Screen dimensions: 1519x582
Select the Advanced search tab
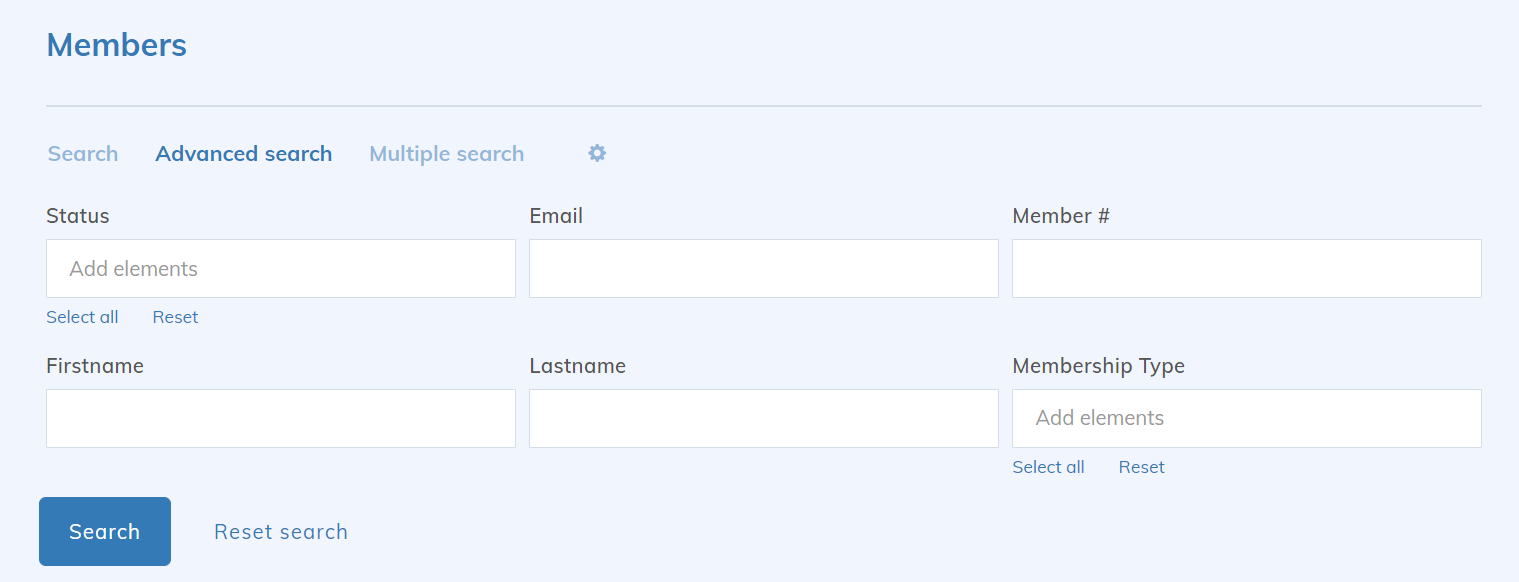coord(243,154)
